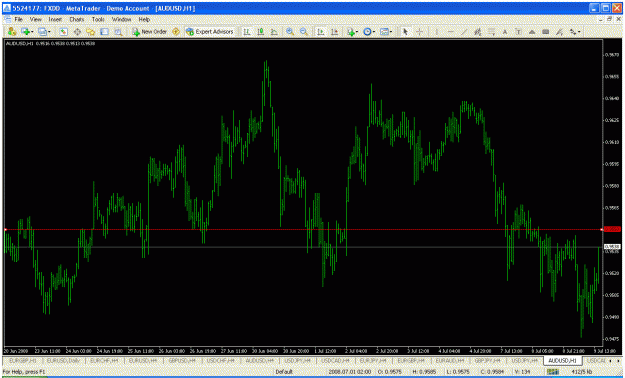The height and width of the screenshot is (378, 625).
Task: Switch to the EURJPY,H4 chart tab
Action: (373, 360)
